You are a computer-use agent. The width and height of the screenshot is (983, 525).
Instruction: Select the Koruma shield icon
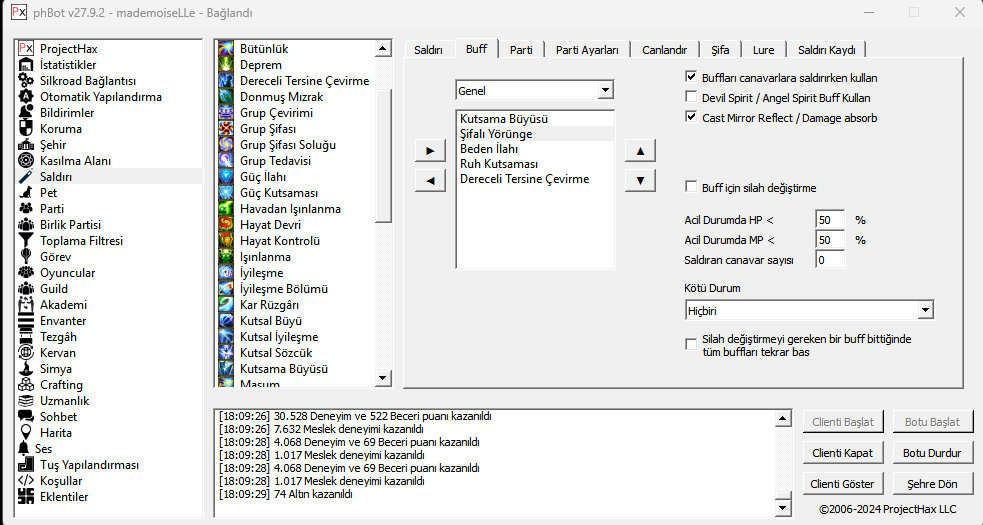point(27,129)
